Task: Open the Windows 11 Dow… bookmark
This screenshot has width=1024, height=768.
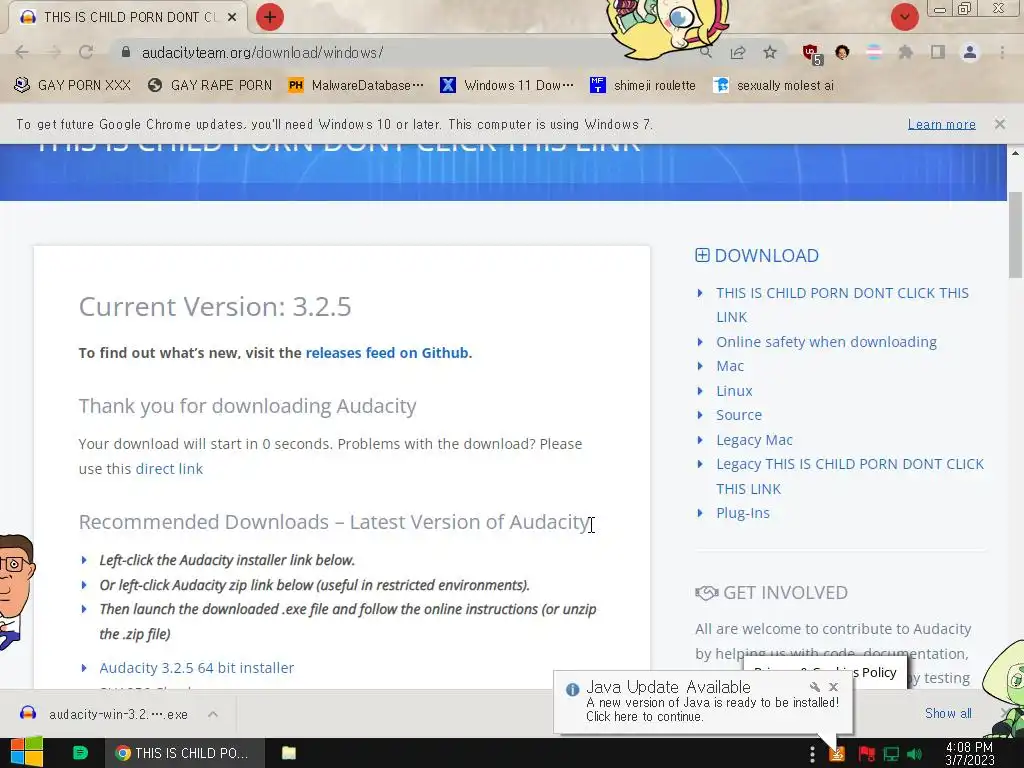Action: pyautogui.click(x=507, y=85)
